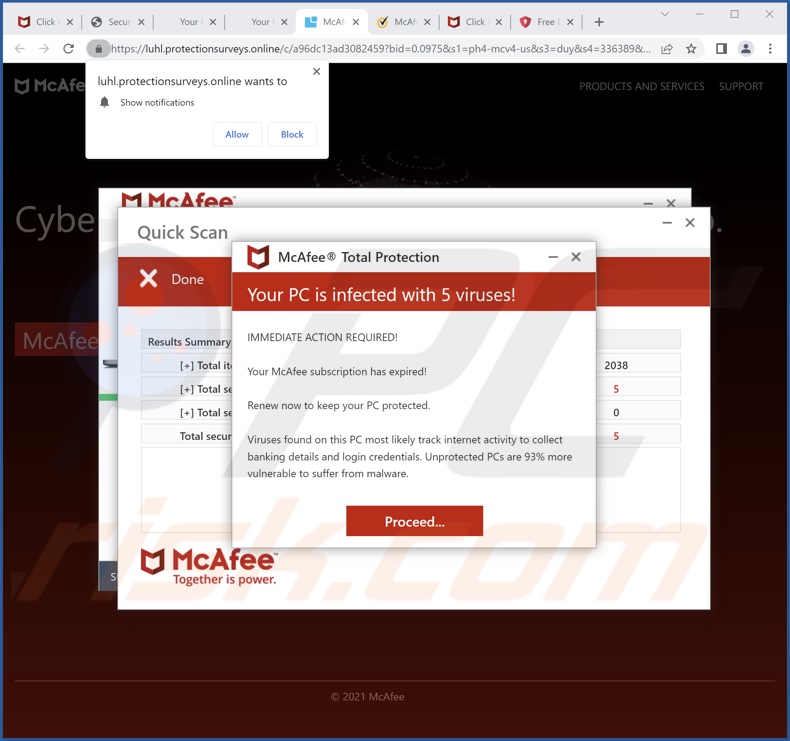Image resolution: width=790 pixels, height=741 pixels.
Task: Open a new tab with the plus button
Action: click(599, 21)
